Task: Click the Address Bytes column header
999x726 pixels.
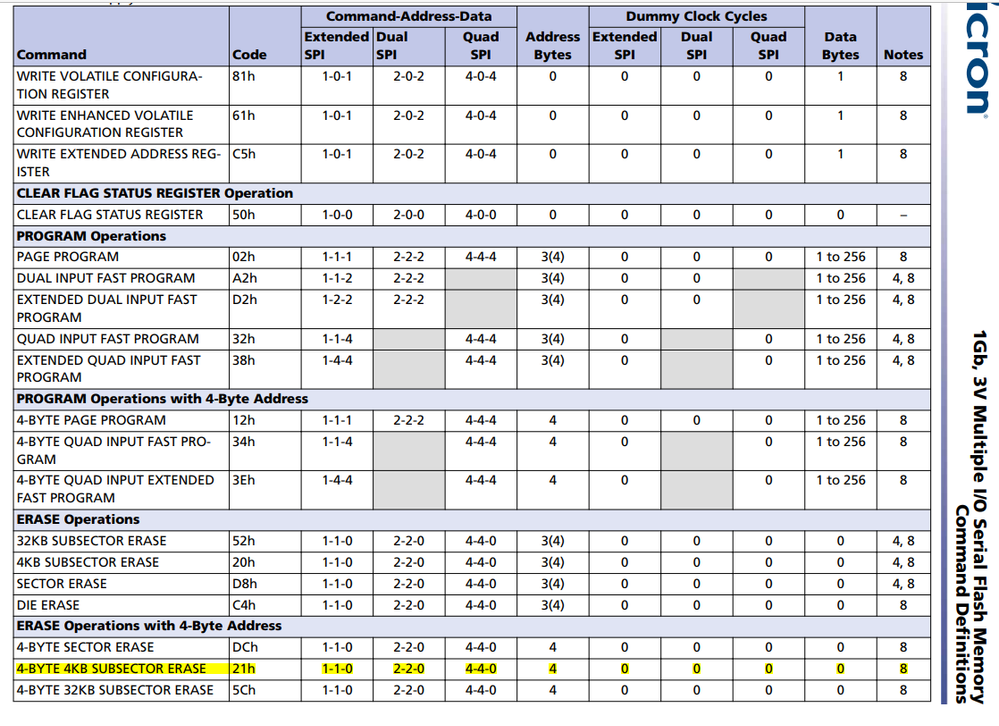Action: click(552, 37)
